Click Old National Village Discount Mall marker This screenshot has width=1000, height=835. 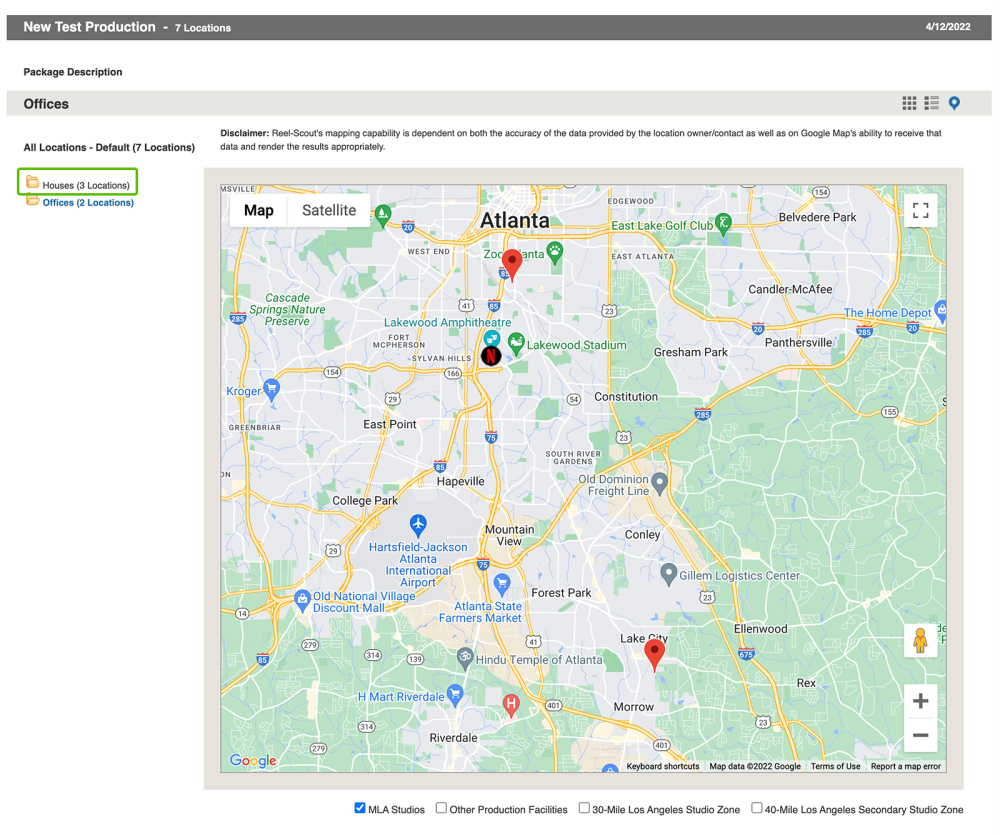coord(302,600)
